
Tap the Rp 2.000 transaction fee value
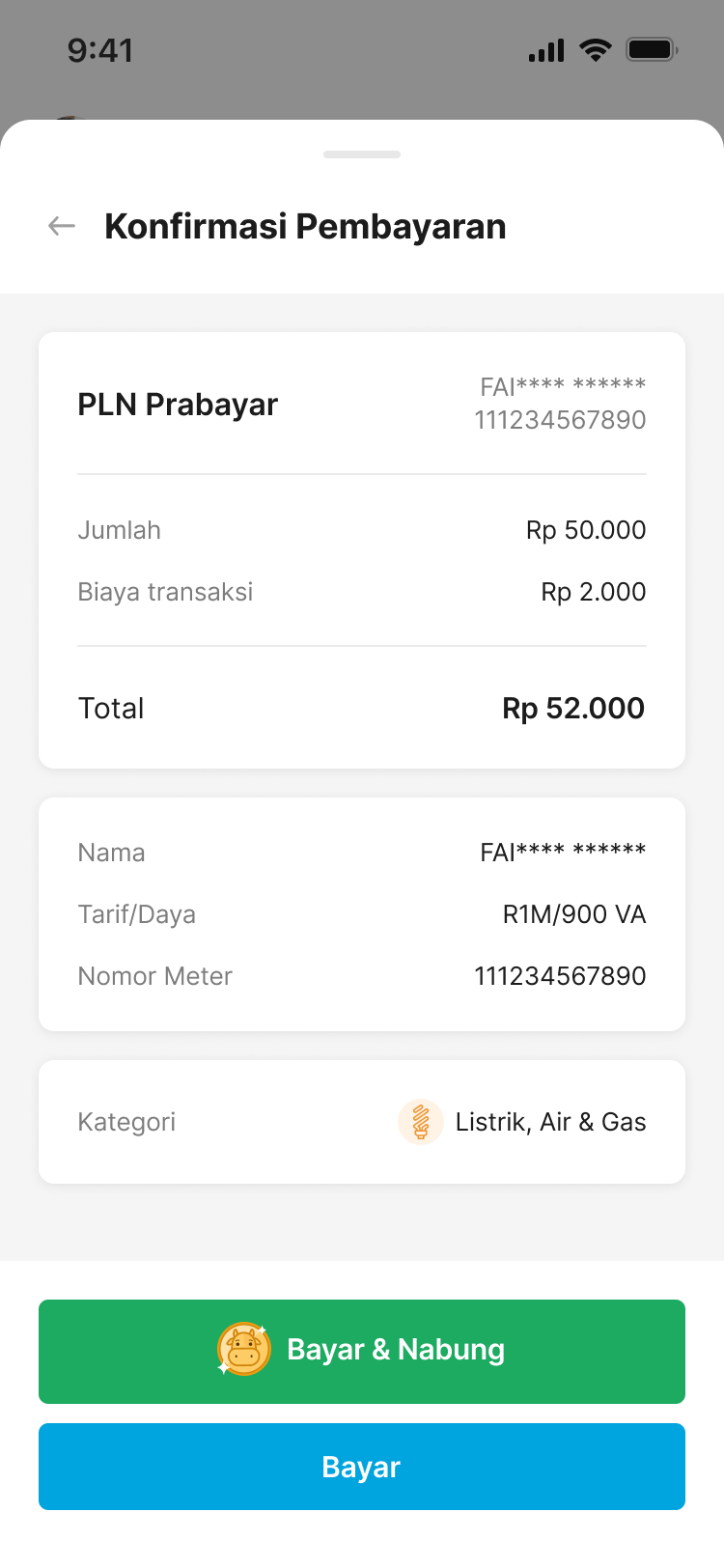point(594,592)
